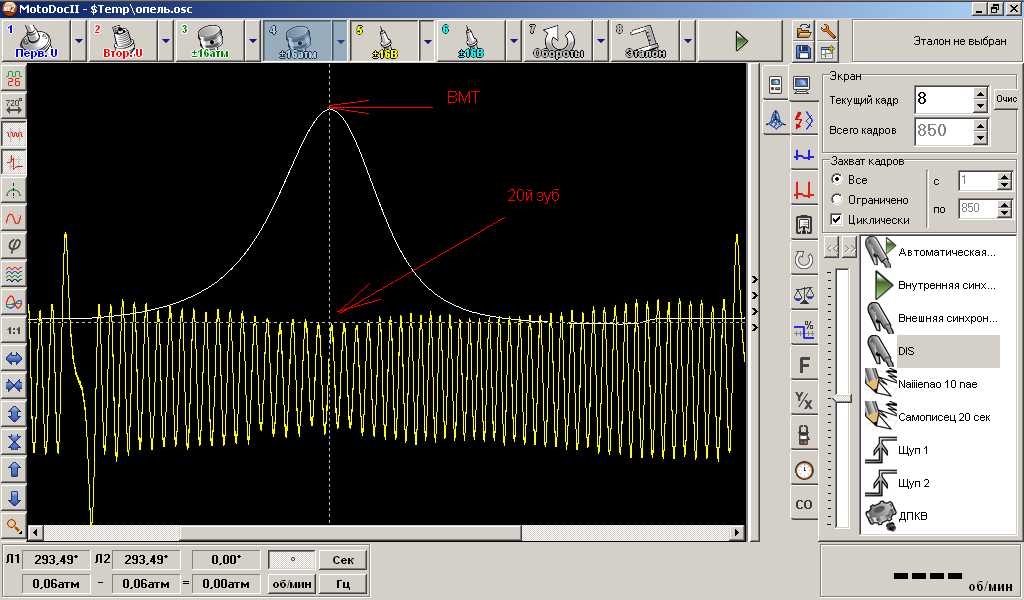
Task: Click the channel 7 Обороты button
Action: click(x=557, y=42)
